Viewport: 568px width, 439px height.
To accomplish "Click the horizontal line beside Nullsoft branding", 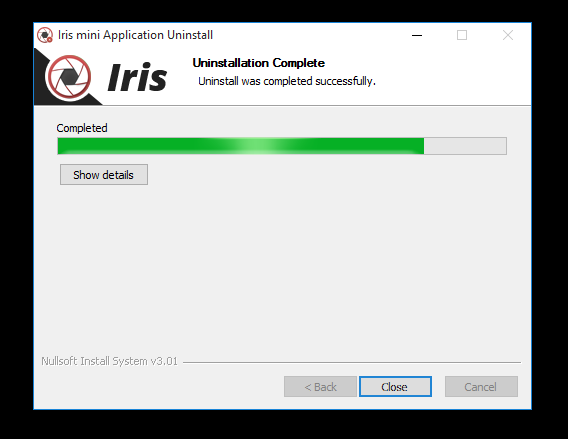I will coord(352,362).
